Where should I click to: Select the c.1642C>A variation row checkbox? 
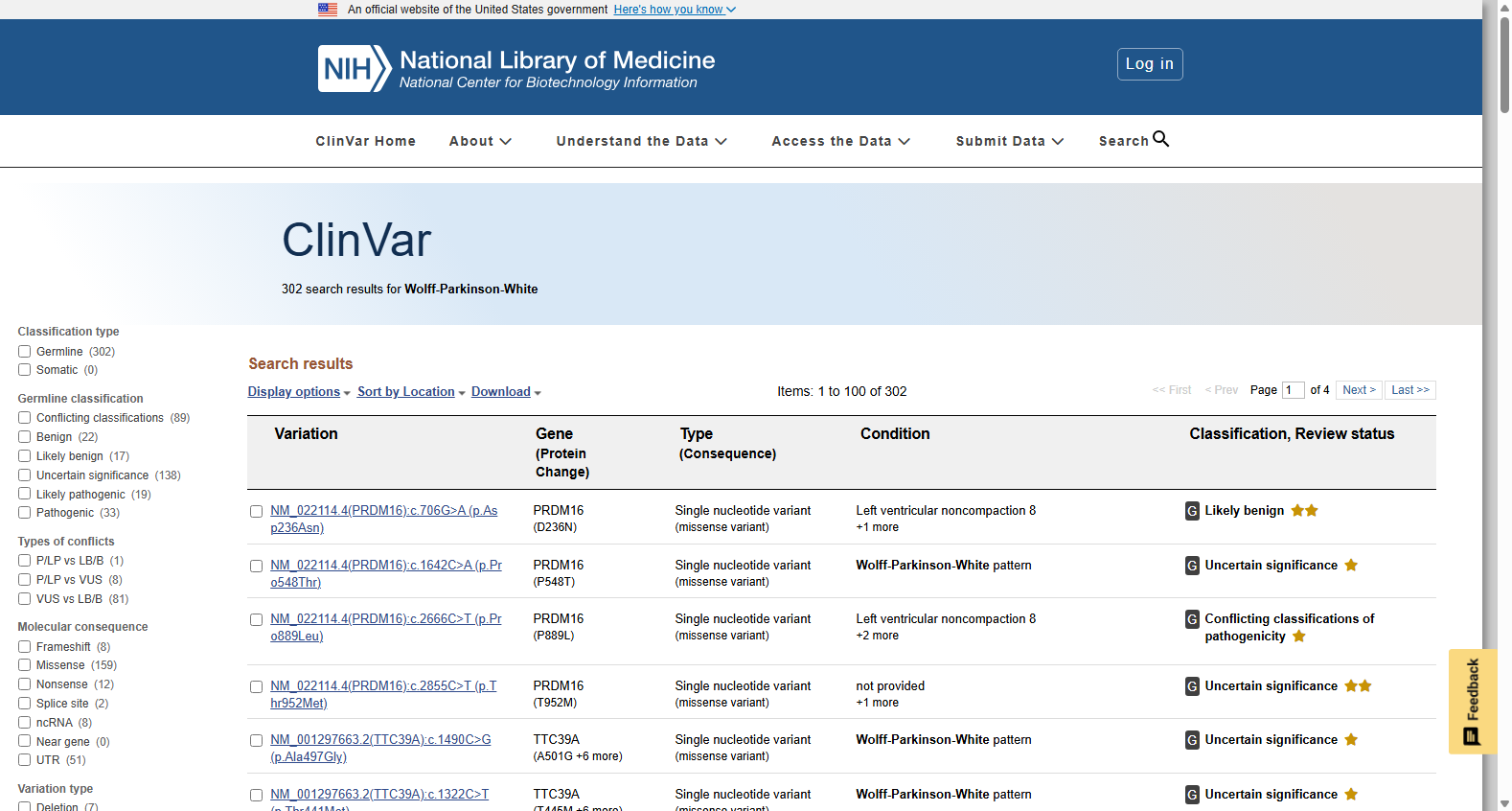[257, 567]
